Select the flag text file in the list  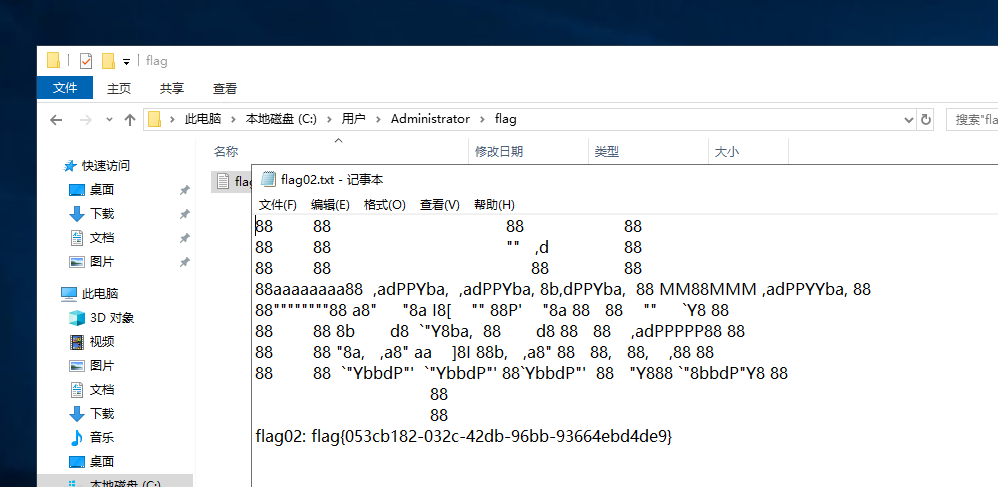(232, 181)
